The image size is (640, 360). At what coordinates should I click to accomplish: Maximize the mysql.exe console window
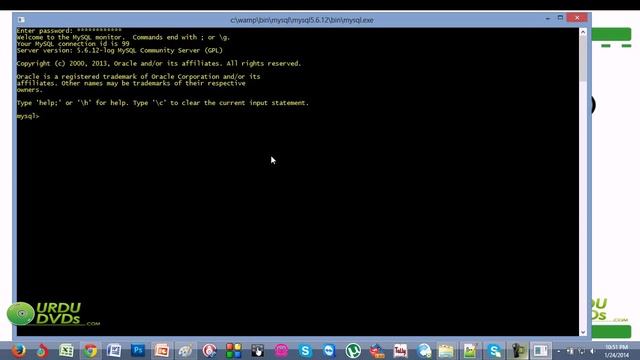(560, 18)
